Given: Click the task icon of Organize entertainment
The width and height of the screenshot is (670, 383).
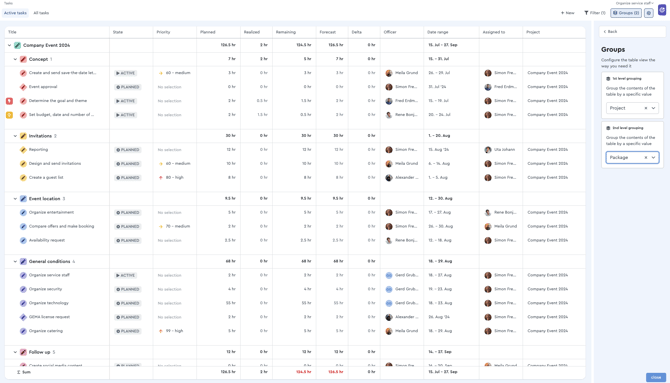Looking at the screenshot, I should [23, 212].
